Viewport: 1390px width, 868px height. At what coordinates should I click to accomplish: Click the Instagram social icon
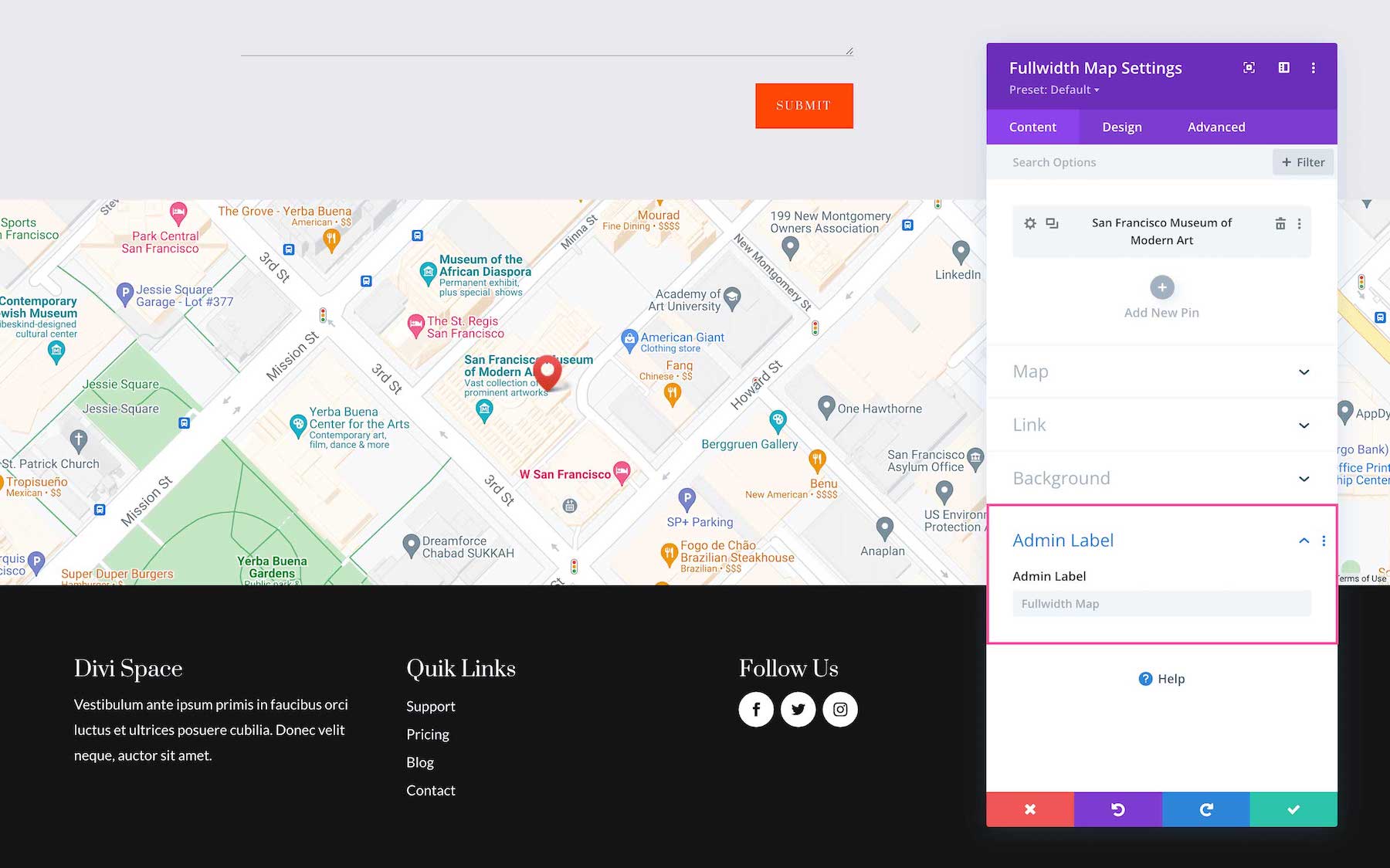pyautogui.click(x=840, y=709)
